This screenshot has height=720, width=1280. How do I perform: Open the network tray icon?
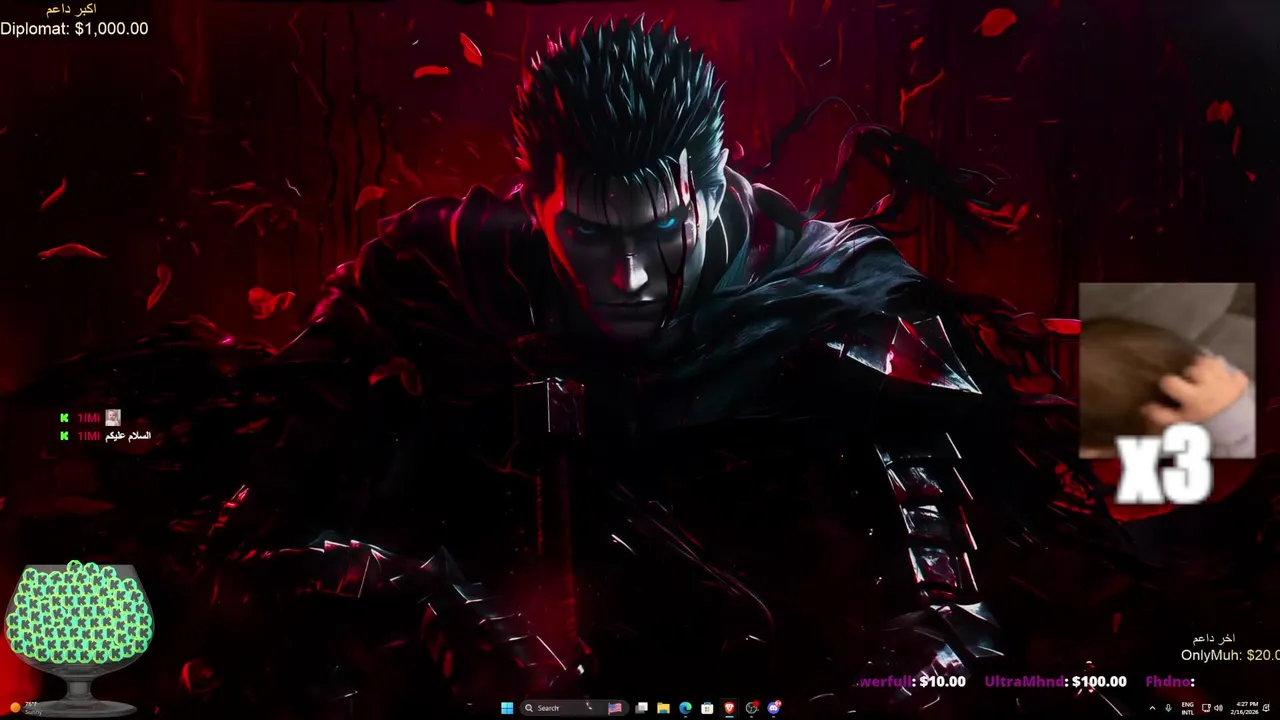tap(1206, 708)
